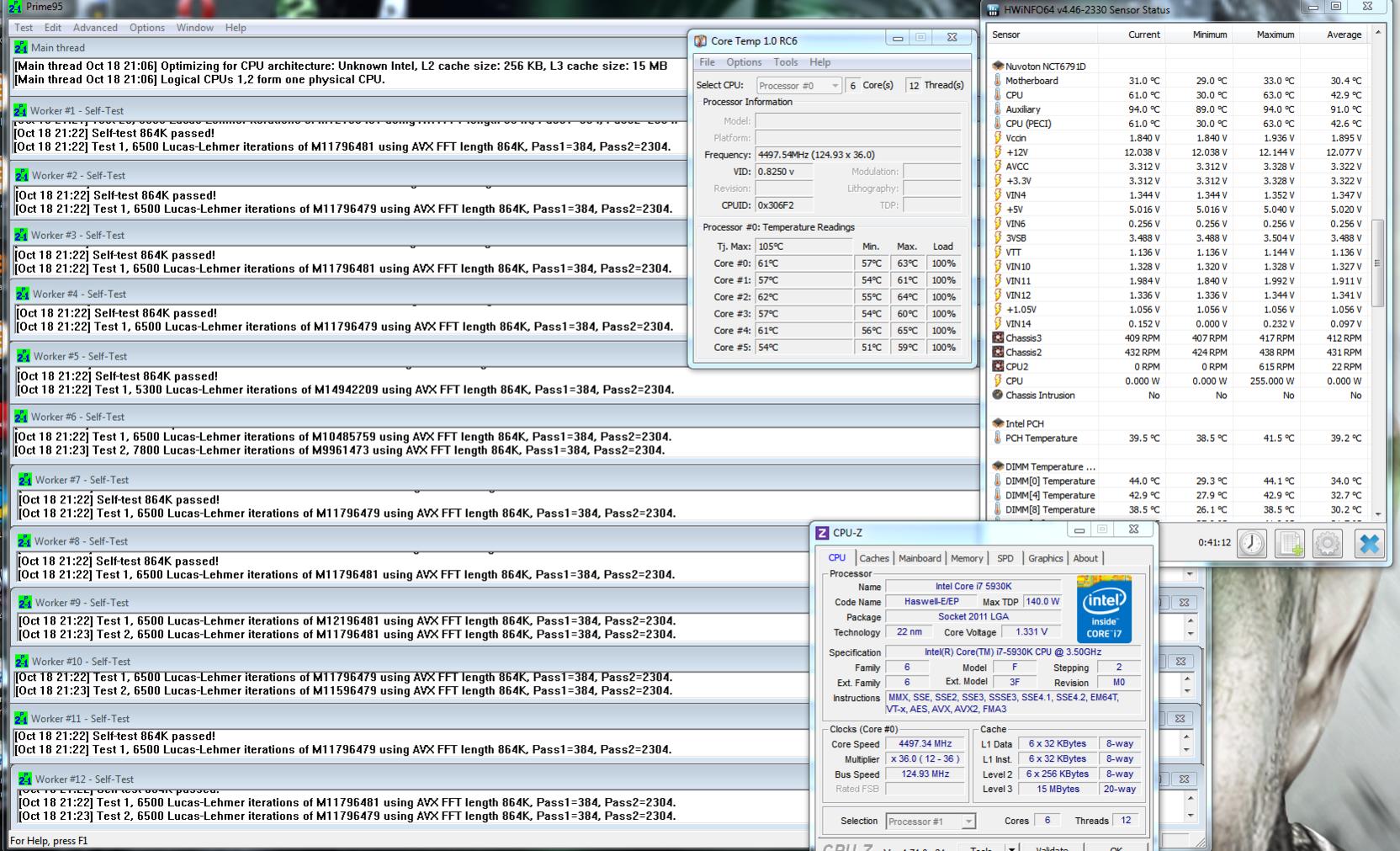This screenshot has width=1400, height=851.
Task: Click the DIMM Temperature group chip icon
Action: pyautogui.click(x=998, y=466)
